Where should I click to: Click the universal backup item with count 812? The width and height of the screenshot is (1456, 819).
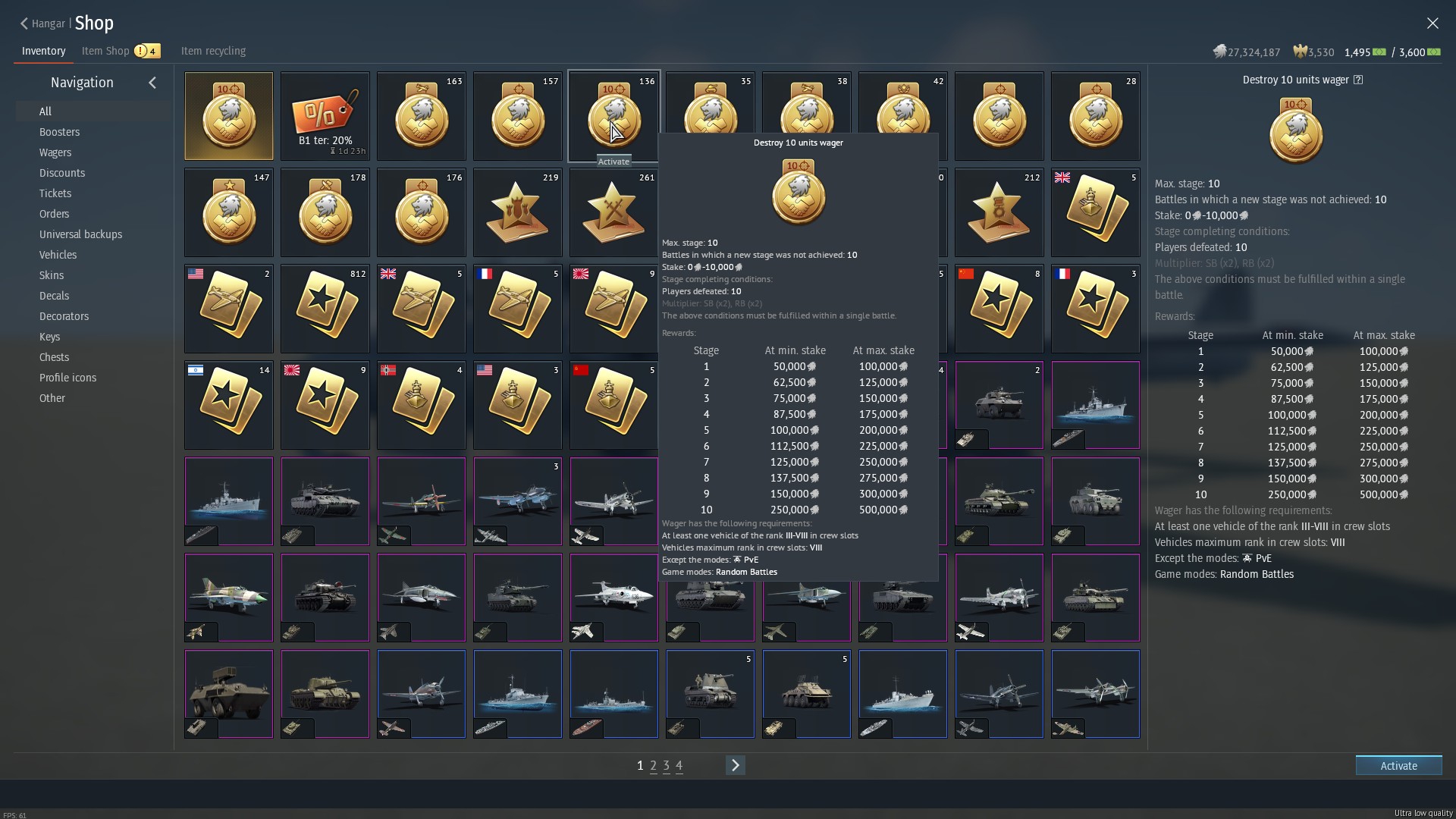(x=325, y=309)
